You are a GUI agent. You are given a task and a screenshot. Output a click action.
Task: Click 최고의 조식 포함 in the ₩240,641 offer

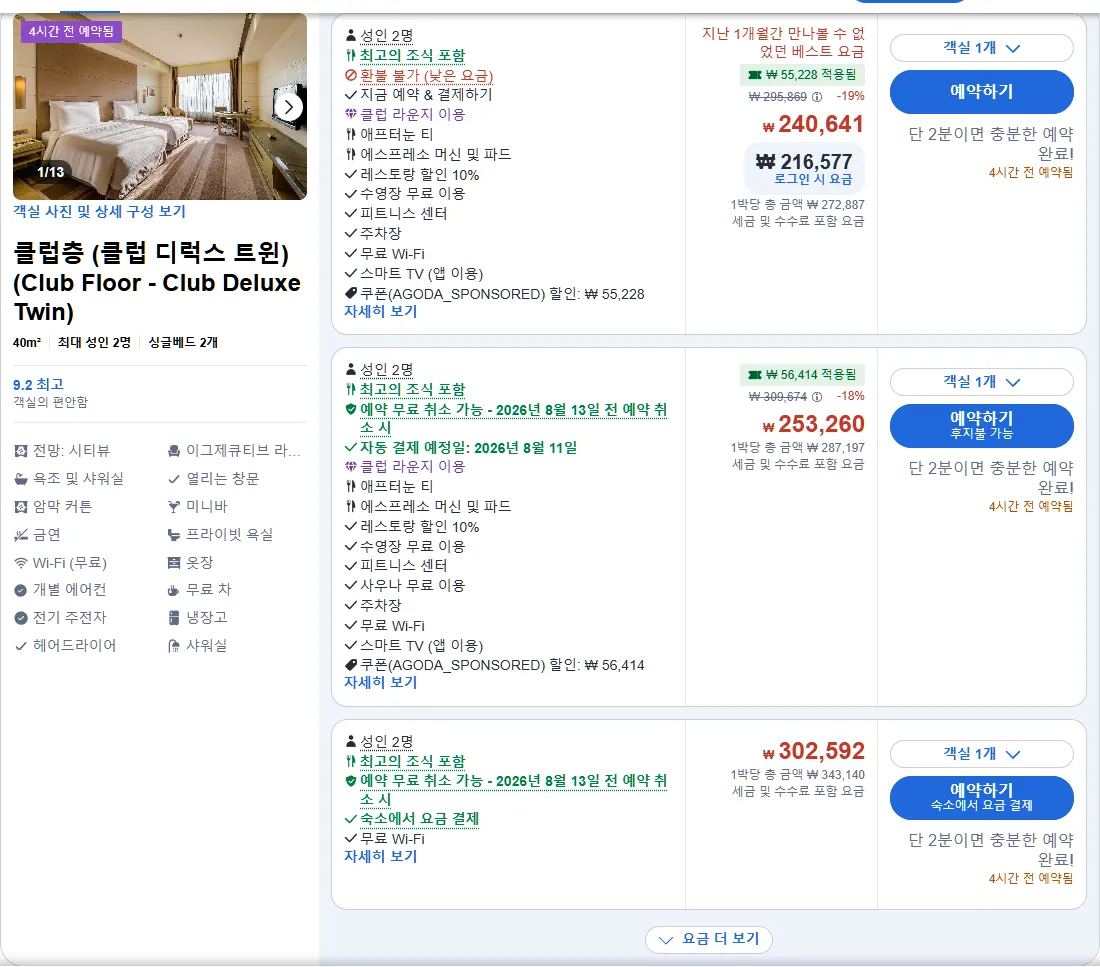(x=412, y=55)
